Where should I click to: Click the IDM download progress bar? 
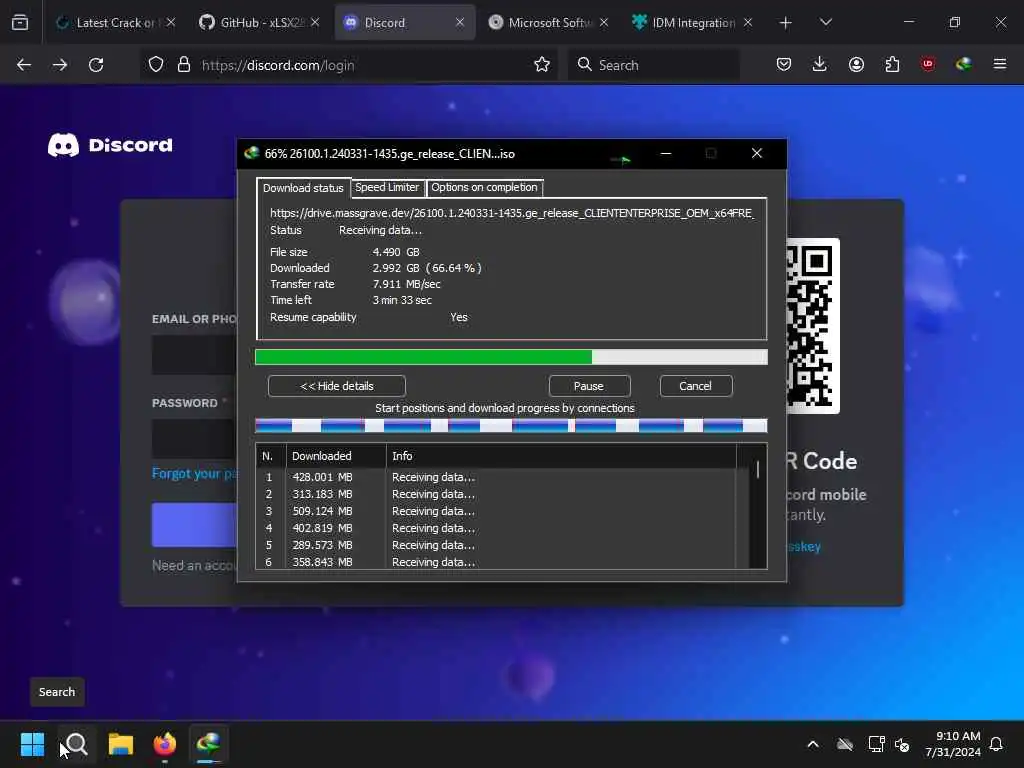(x=511, y=357)
